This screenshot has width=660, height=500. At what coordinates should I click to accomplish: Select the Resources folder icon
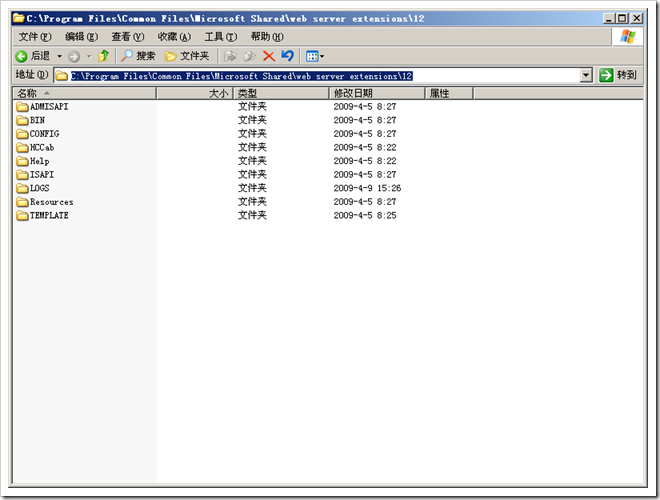coord(22,202)
